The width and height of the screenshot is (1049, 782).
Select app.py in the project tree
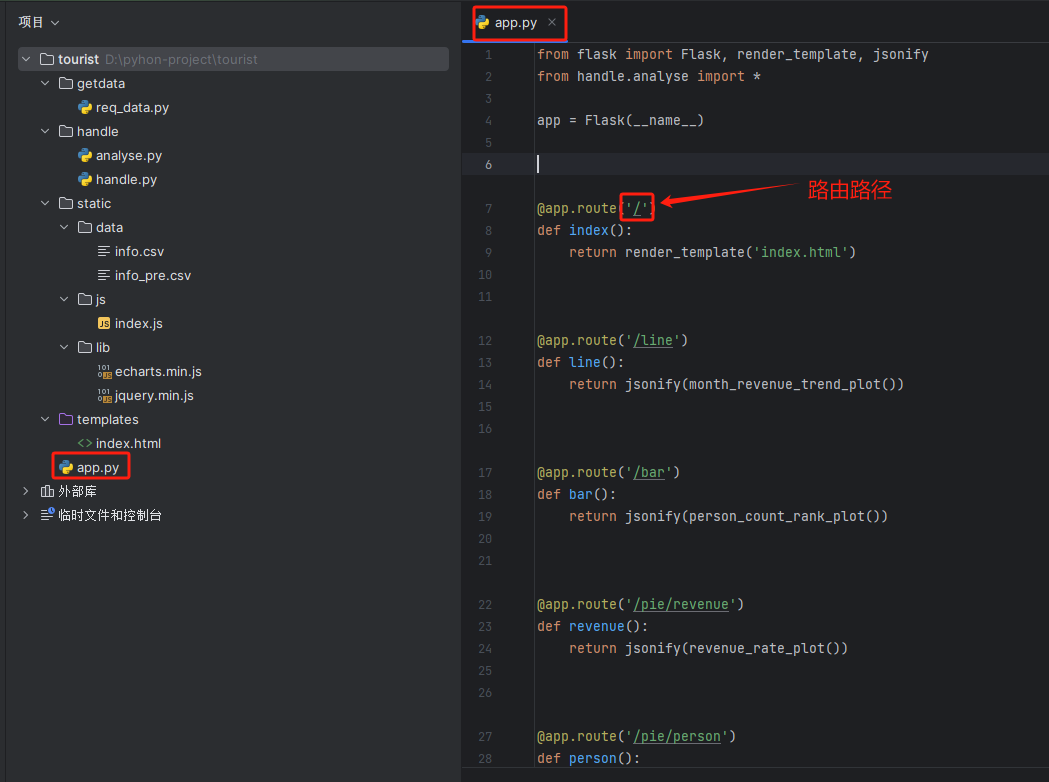point(98,468)
